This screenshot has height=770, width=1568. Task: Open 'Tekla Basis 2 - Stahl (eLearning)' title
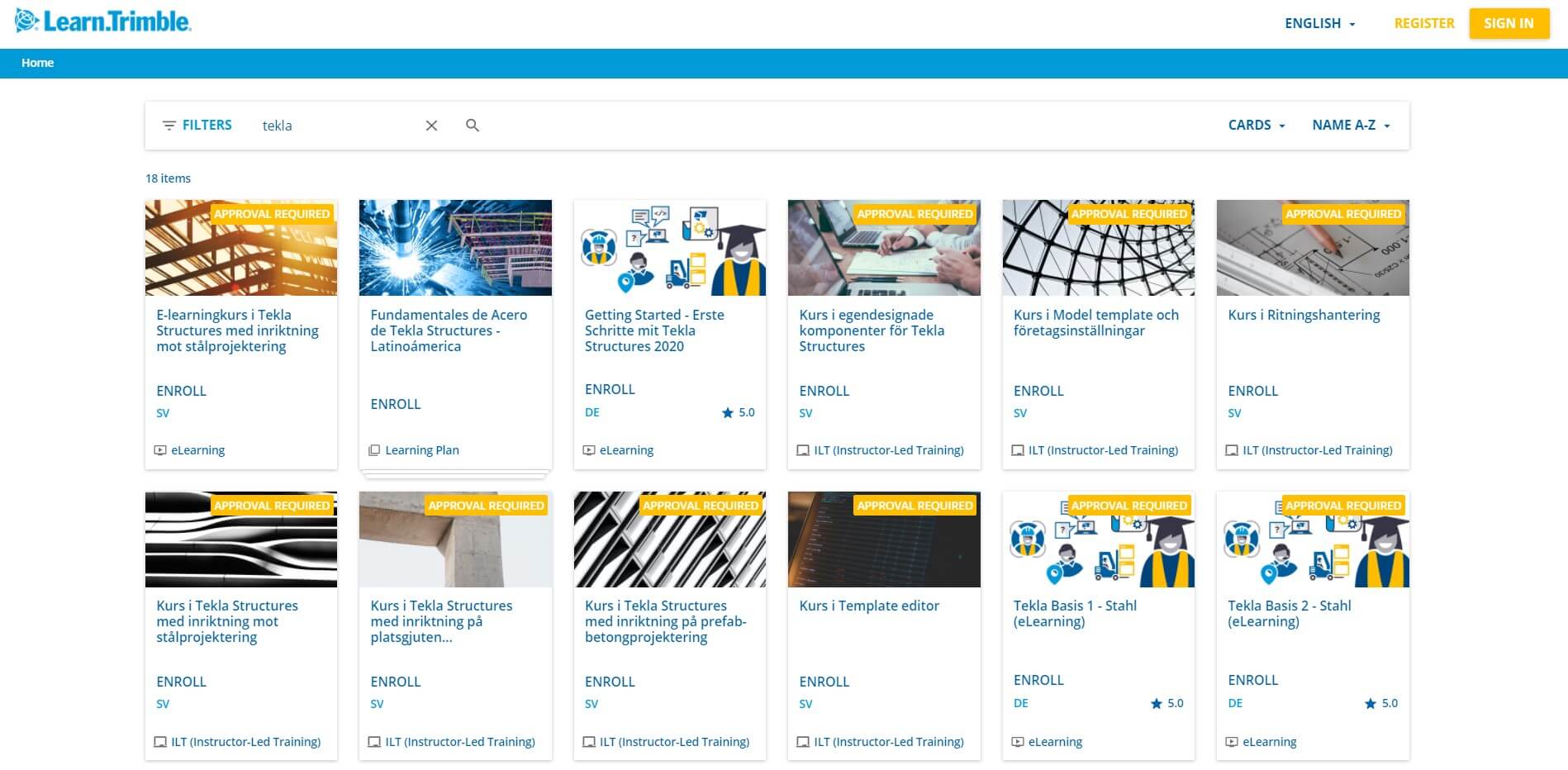1290,613
